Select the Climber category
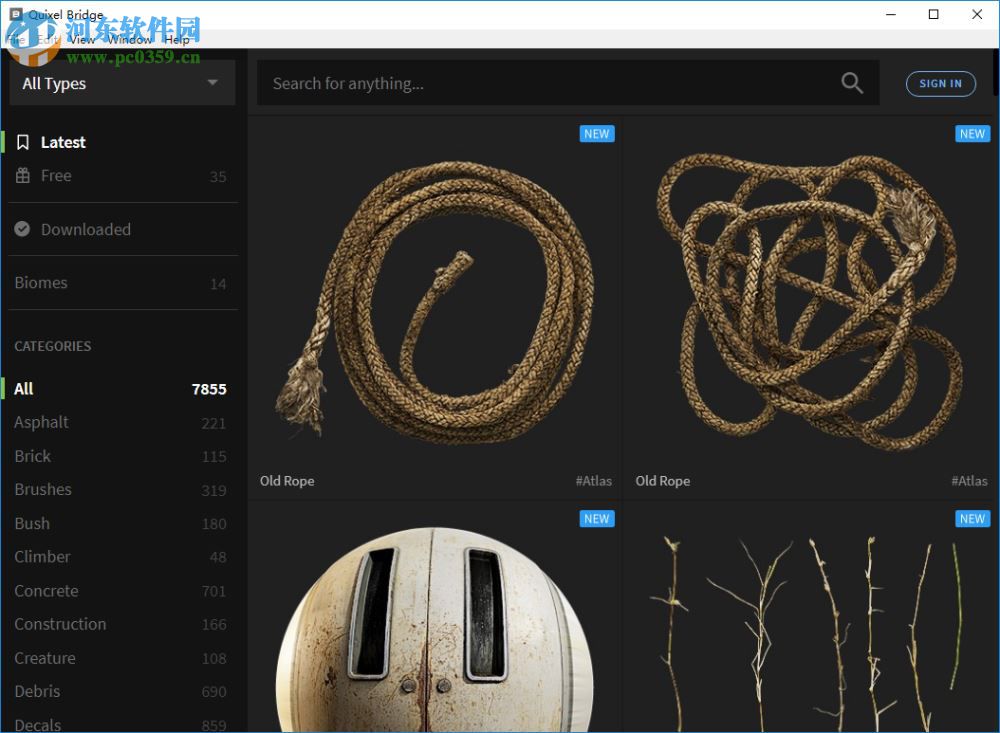 121,556
